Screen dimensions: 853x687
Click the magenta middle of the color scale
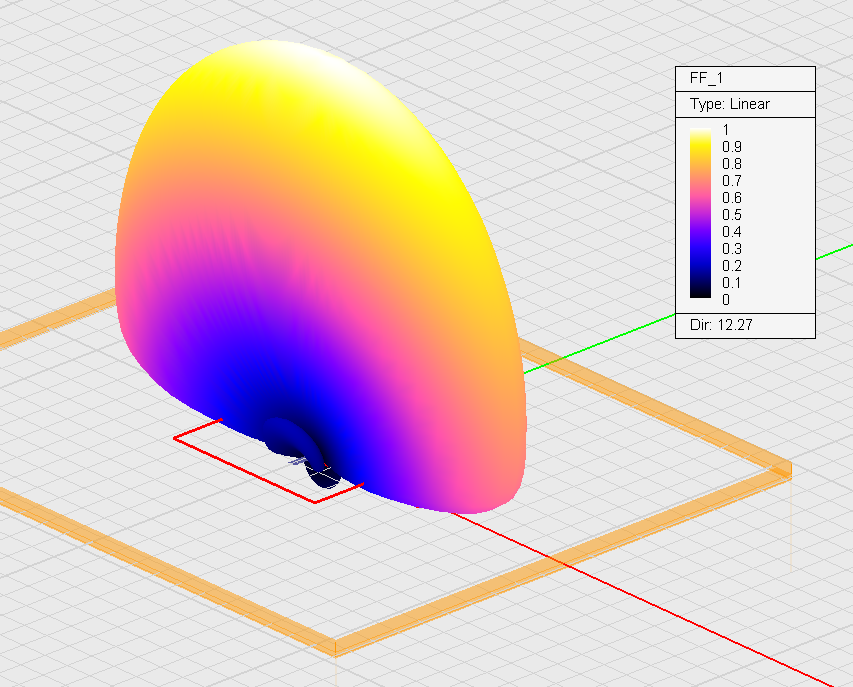tap(701, 212)
